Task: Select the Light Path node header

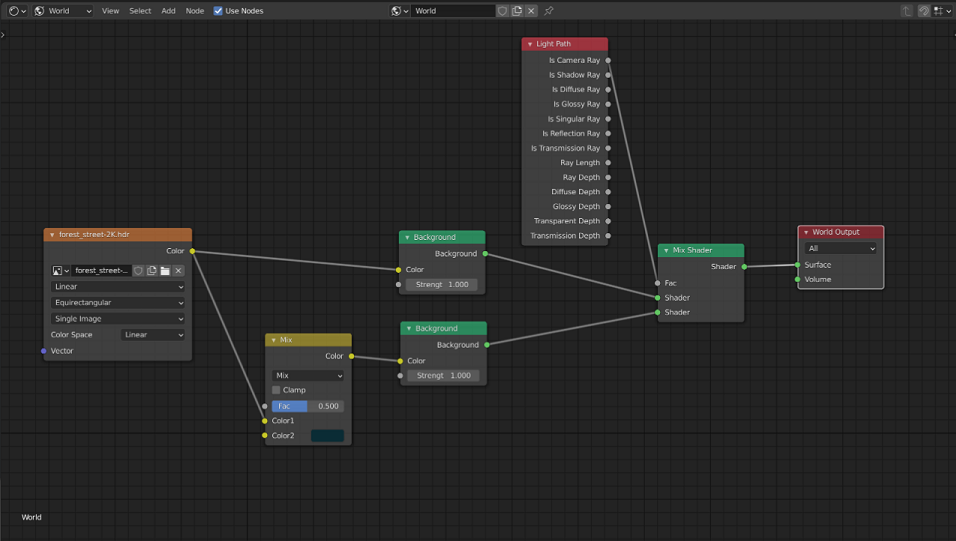Action: tap(565, 44)
